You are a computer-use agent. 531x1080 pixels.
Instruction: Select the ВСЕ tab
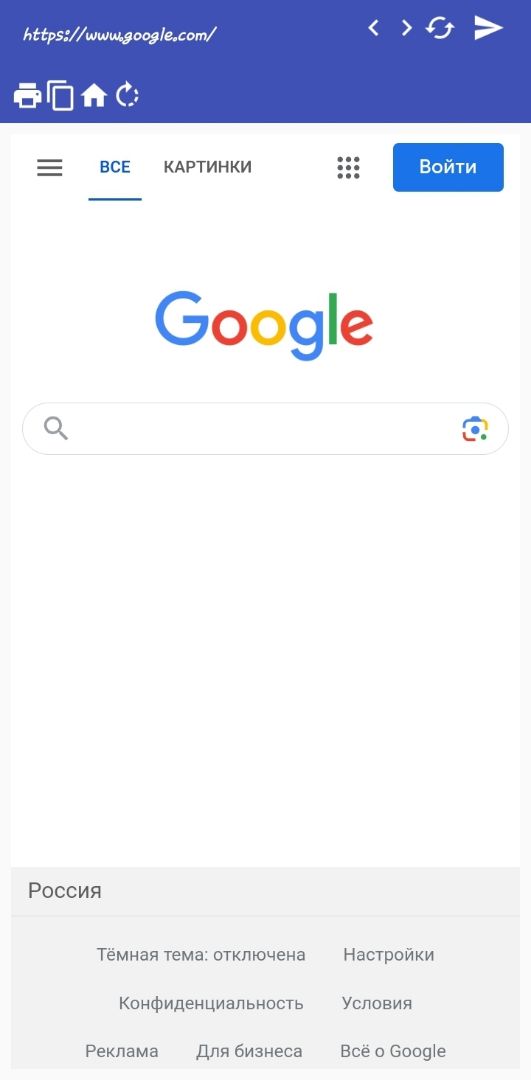(x=115, y=167)
